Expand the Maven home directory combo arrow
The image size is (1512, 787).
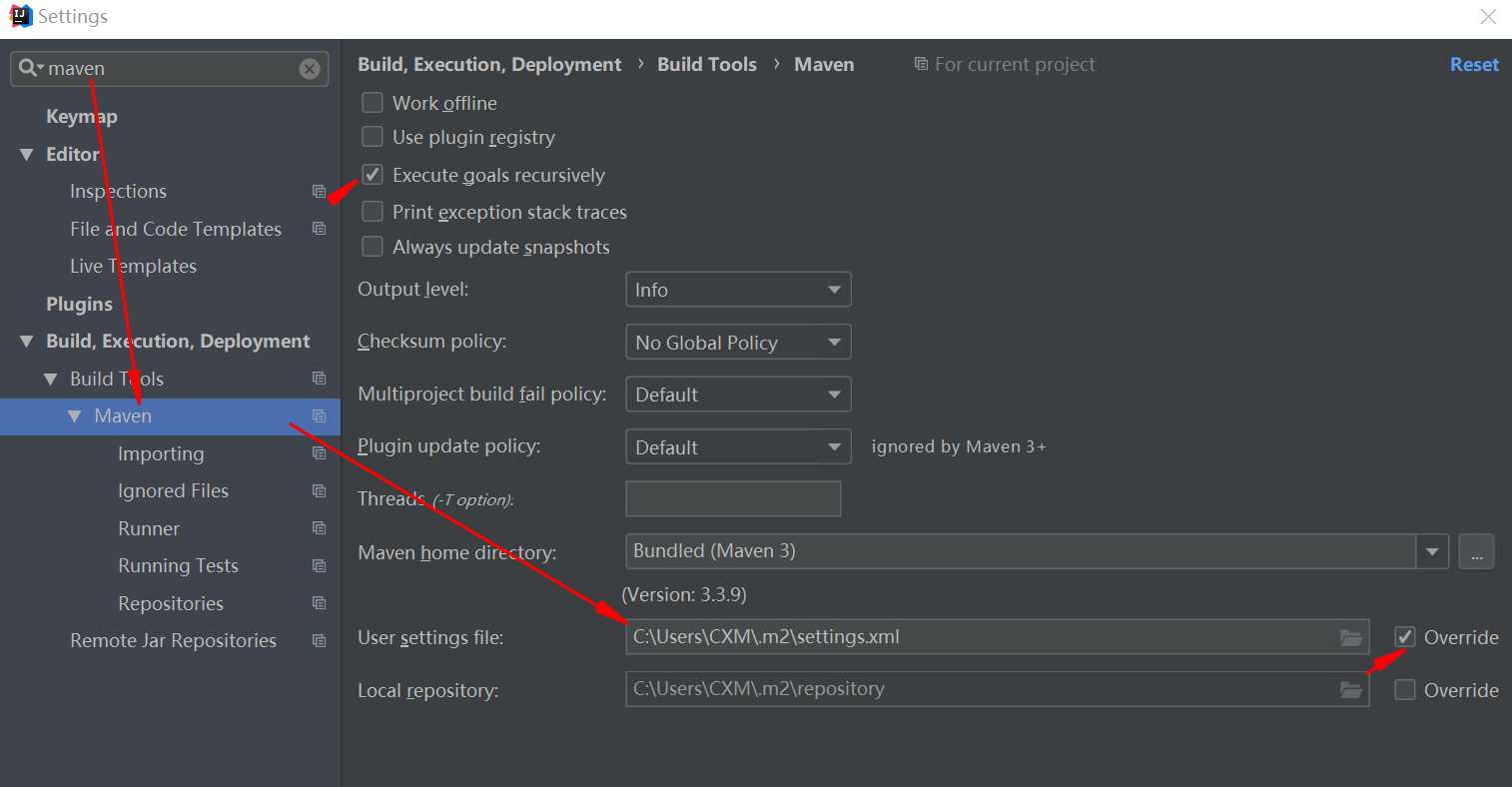(x=1432, y=551)
